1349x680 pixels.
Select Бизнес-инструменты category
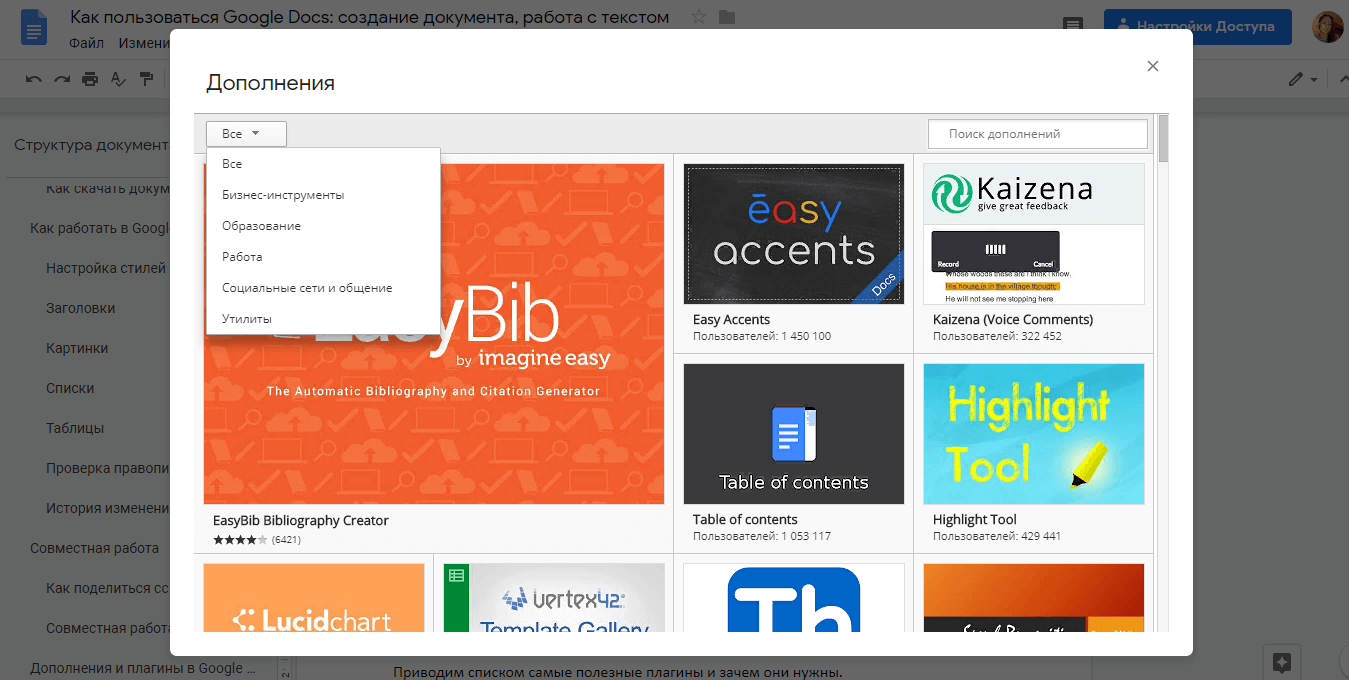click(283, 195)
